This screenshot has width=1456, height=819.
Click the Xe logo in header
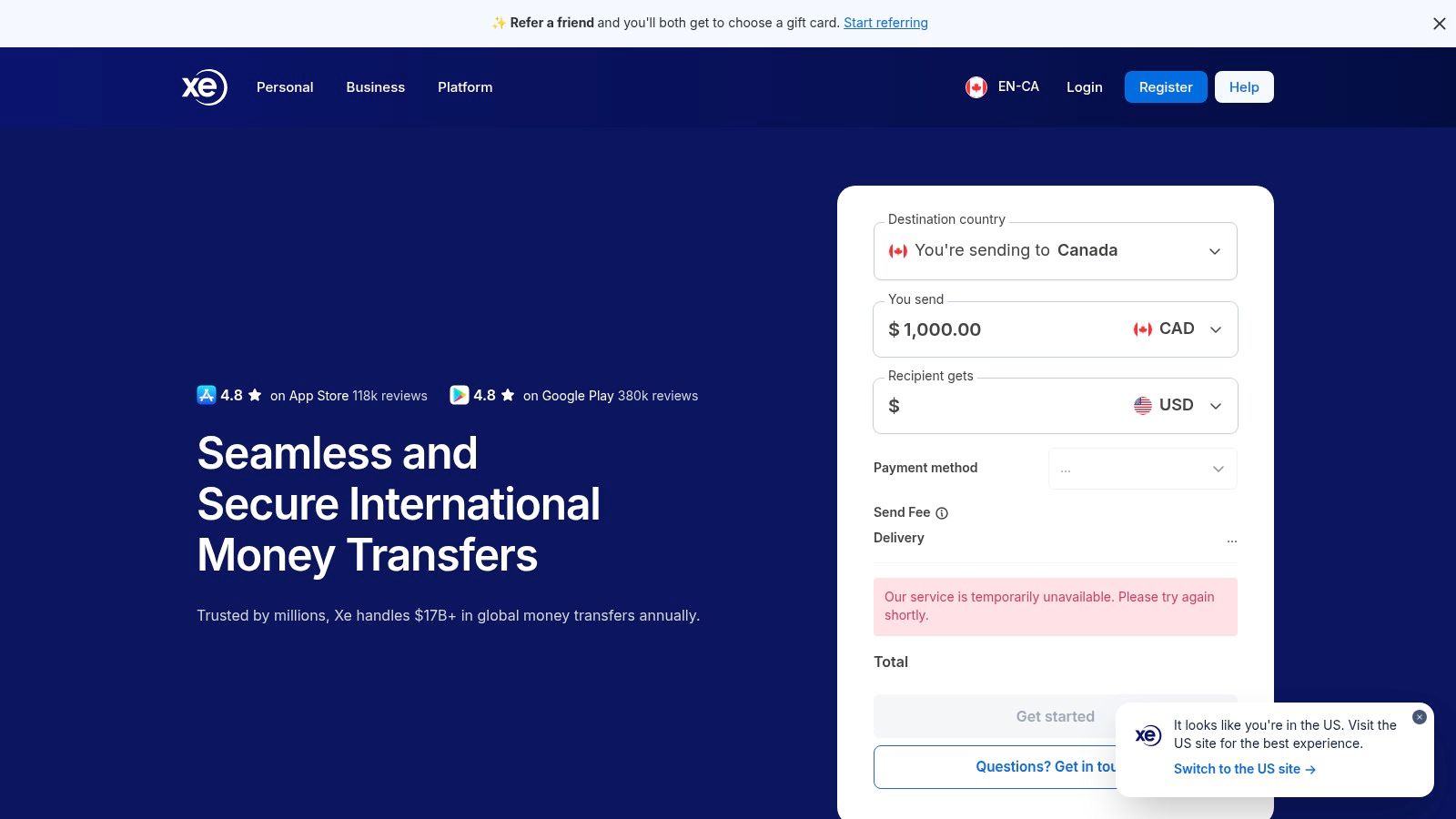tap(205, 87)
